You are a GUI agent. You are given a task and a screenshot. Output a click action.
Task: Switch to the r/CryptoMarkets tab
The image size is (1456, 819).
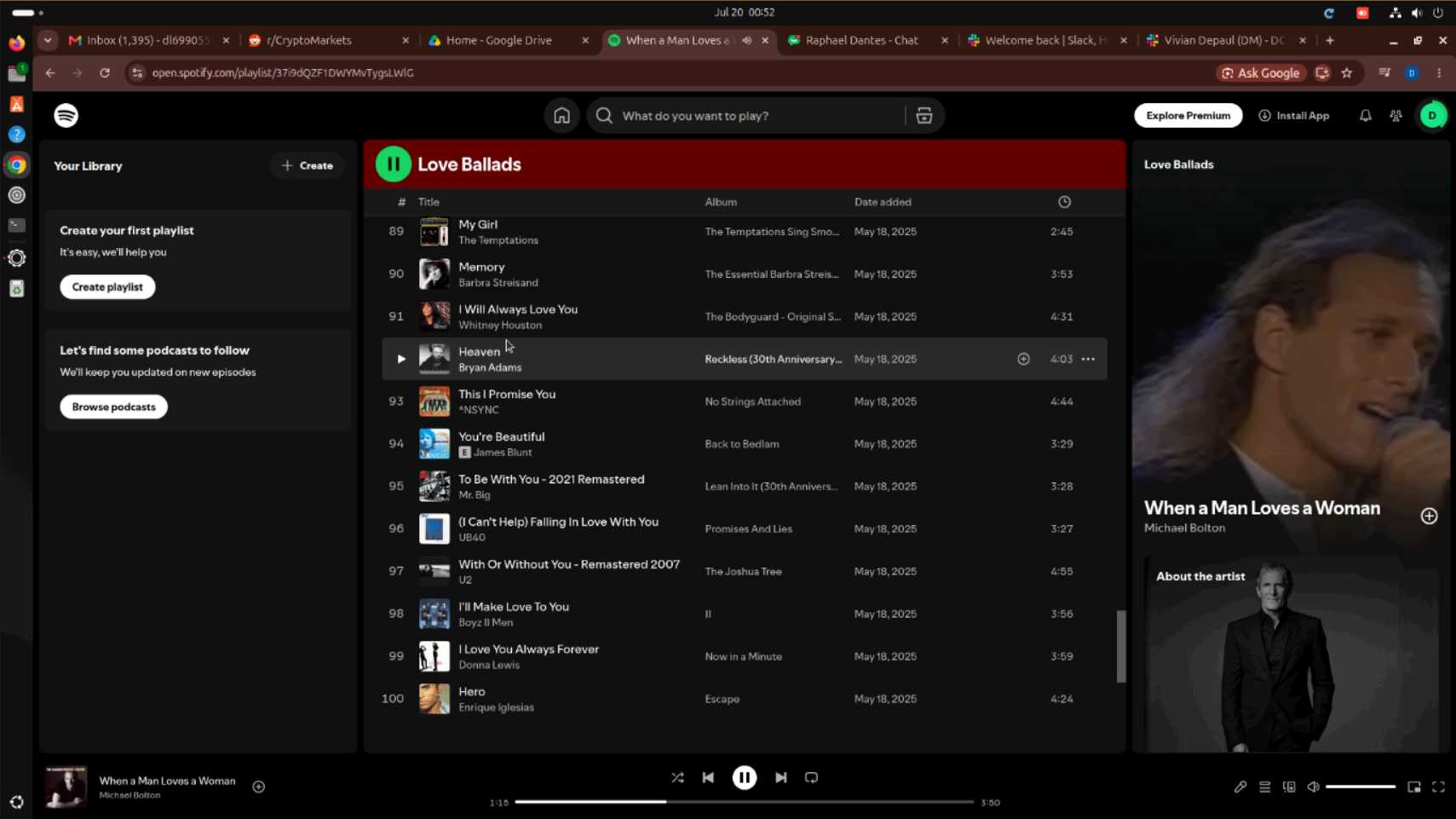[x=328, y=40]
